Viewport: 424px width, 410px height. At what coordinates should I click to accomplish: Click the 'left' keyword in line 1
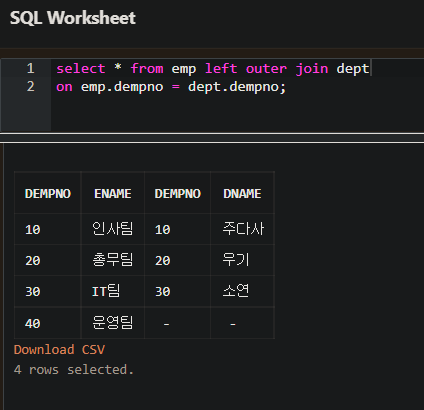[x=221, y=69]
